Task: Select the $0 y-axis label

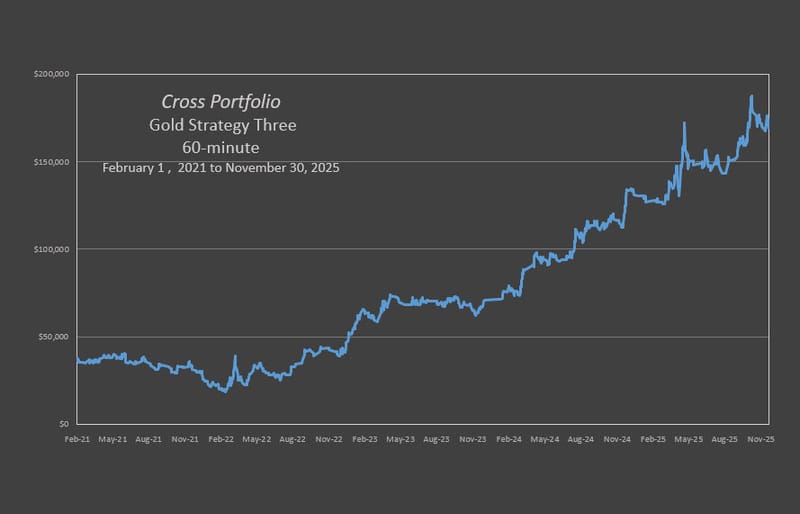Action: 61,424
